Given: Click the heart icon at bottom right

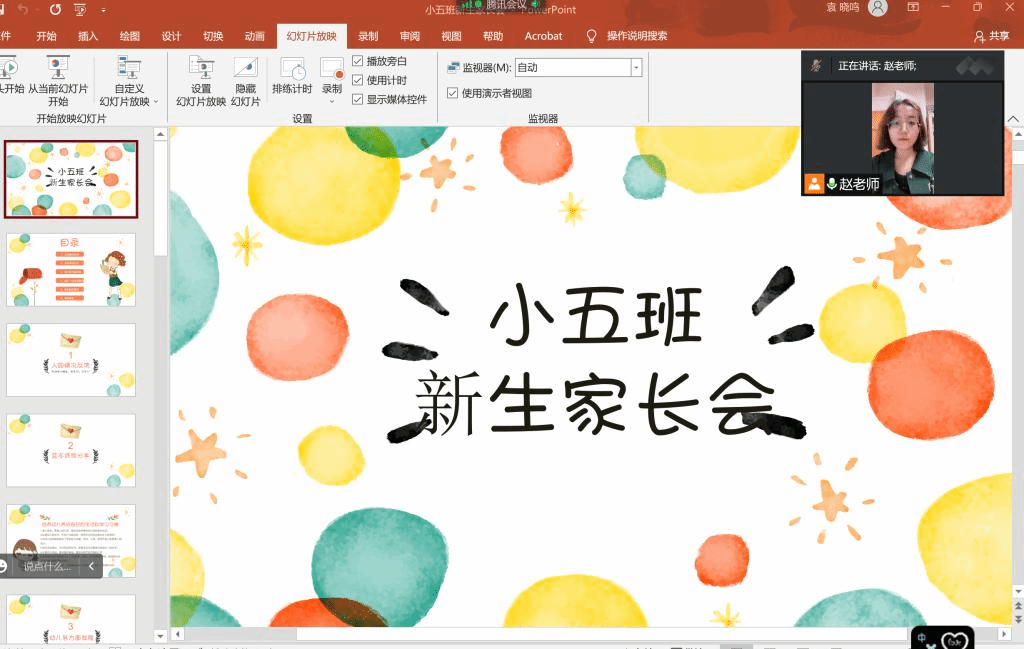Looking at the screenshot, I should [954, 641].
